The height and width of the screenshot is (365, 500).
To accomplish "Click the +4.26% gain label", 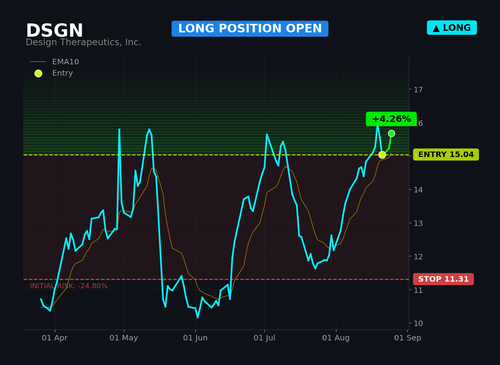I will point(391,119).
